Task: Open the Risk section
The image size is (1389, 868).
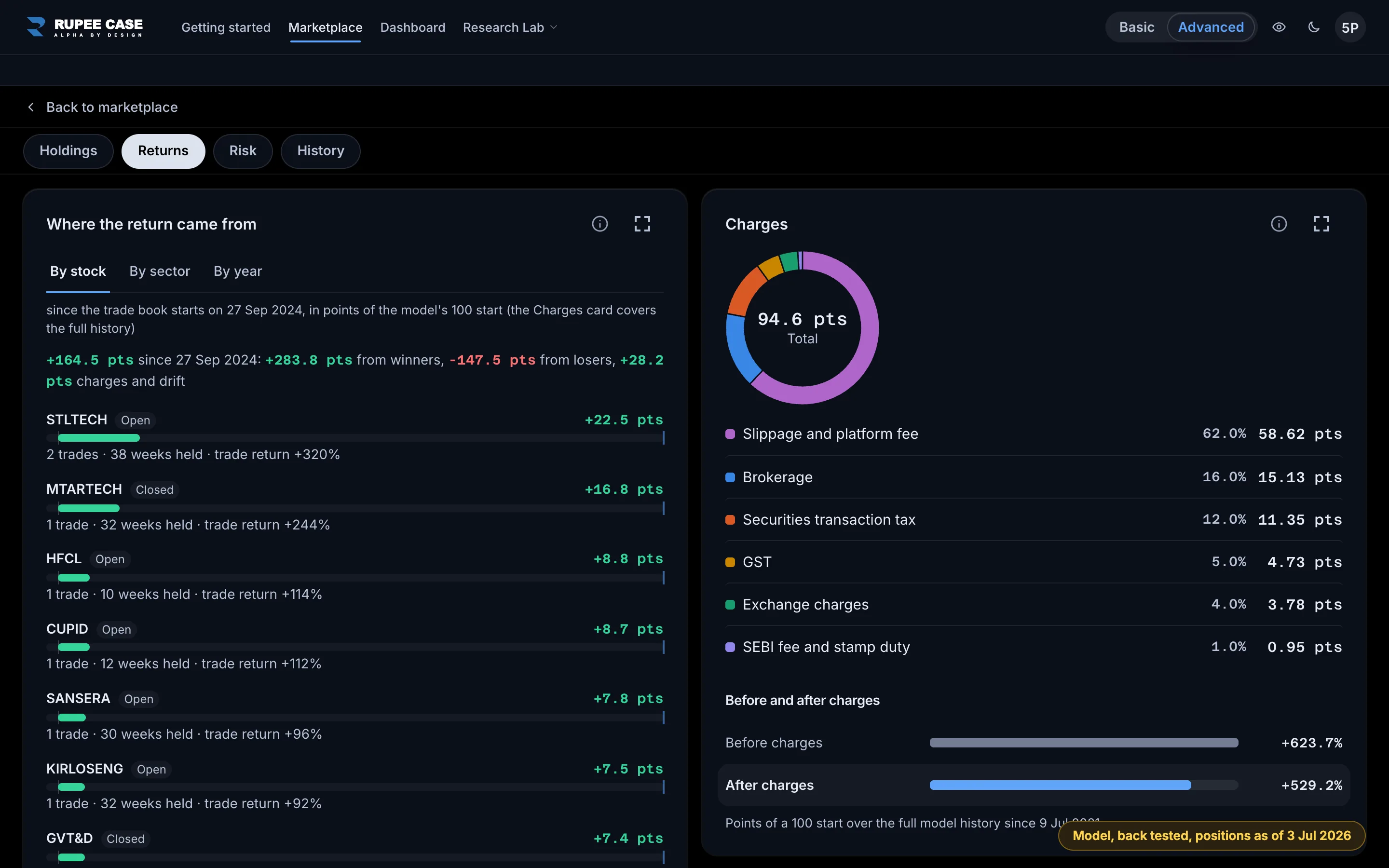Action: click(243, 151)
